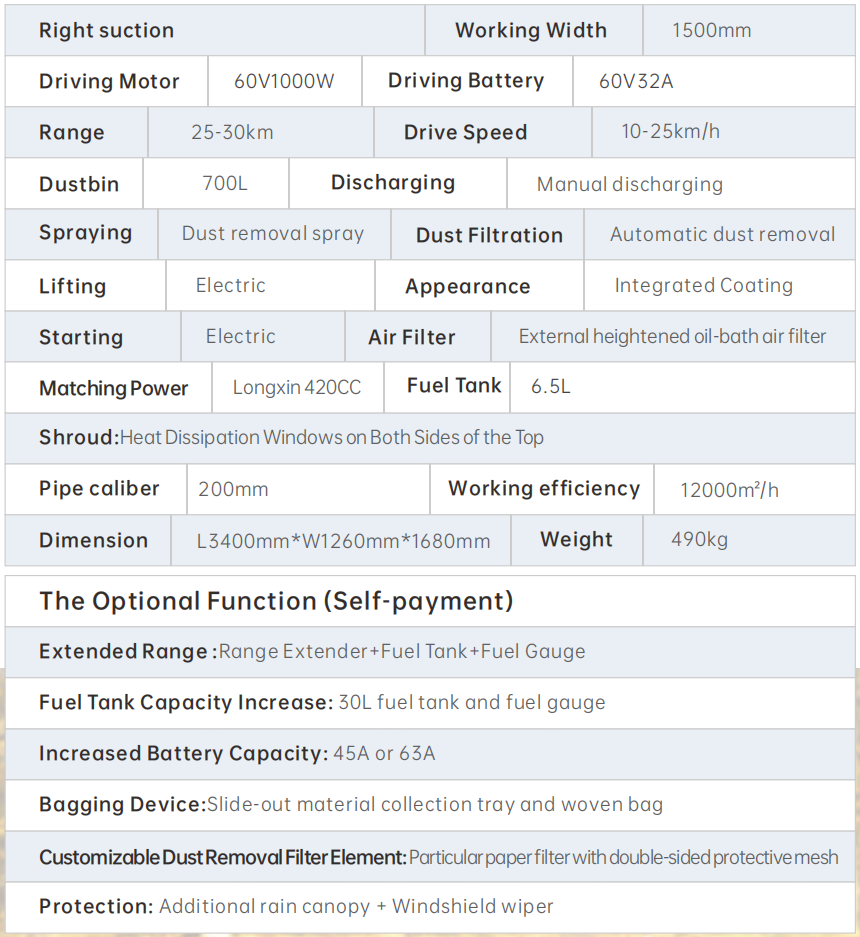The width and height of the screenshot is (860, 937).
Task: Select Increased Battery Capacity row
Action: coord(430,754)
